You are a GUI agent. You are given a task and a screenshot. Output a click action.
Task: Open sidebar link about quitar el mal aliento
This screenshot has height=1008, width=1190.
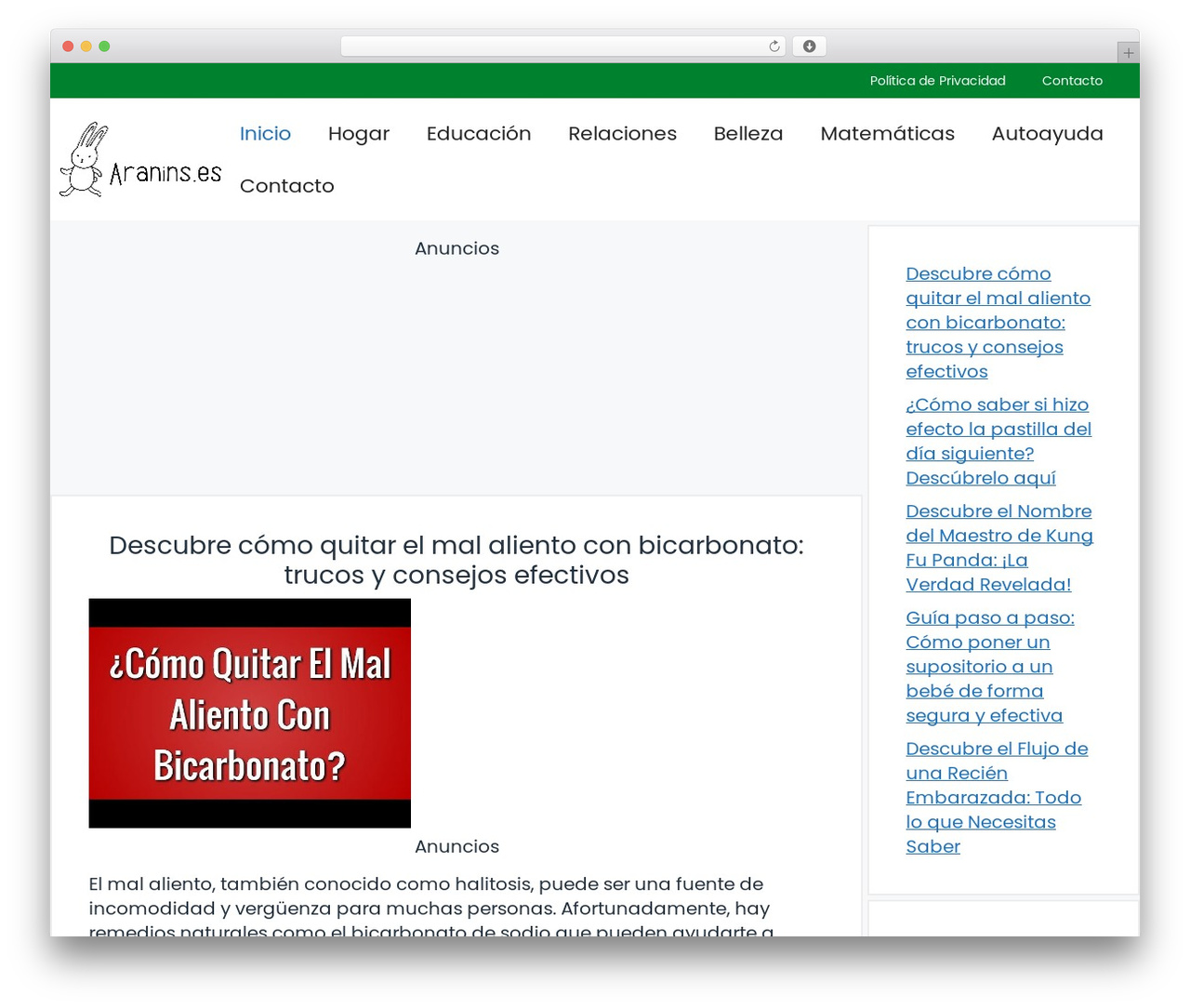(998, 323)
